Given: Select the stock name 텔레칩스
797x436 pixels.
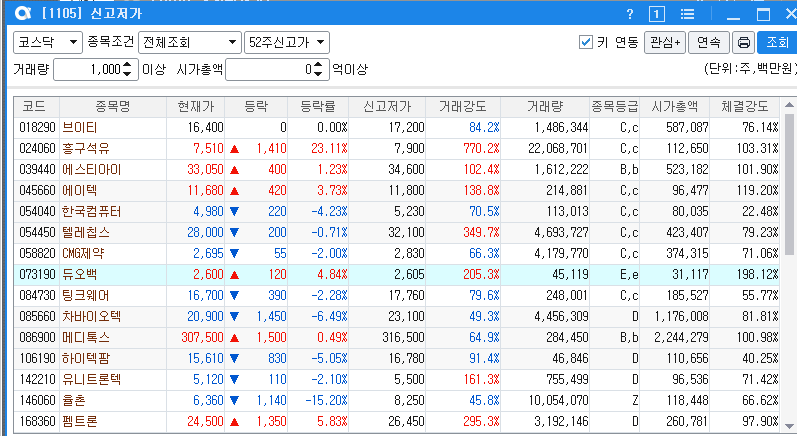Looking at the screenshot, I should tap(86, 232).
